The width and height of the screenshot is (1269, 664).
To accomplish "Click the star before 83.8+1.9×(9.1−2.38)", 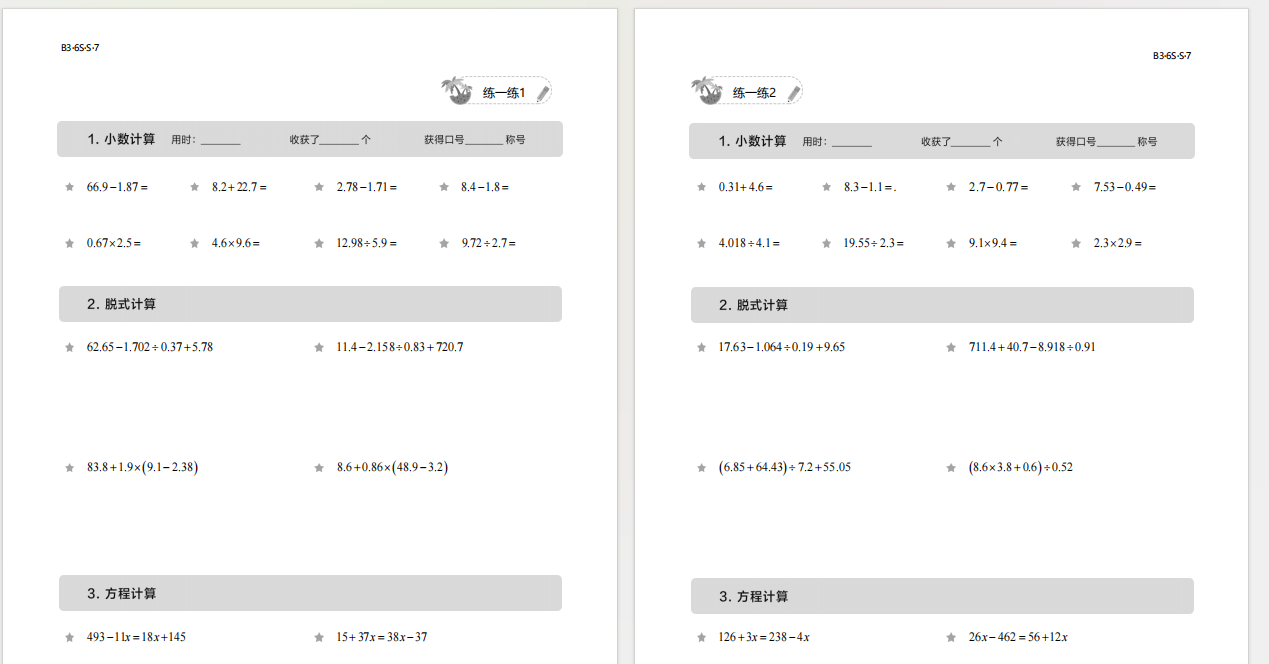I will [x=70, y=467].
